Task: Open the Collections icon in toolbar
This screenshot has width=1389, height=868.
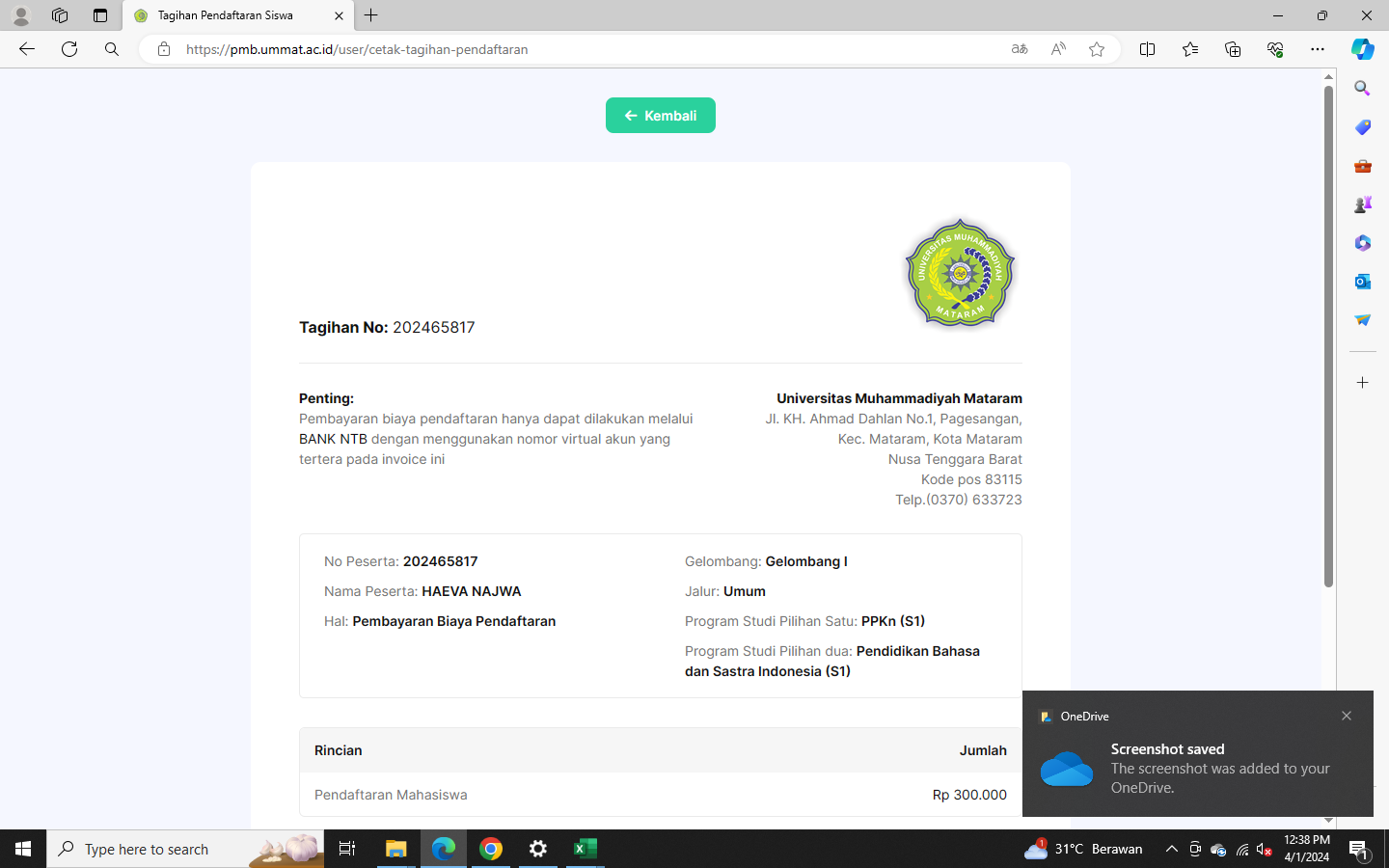Action: click(1233, 49)
